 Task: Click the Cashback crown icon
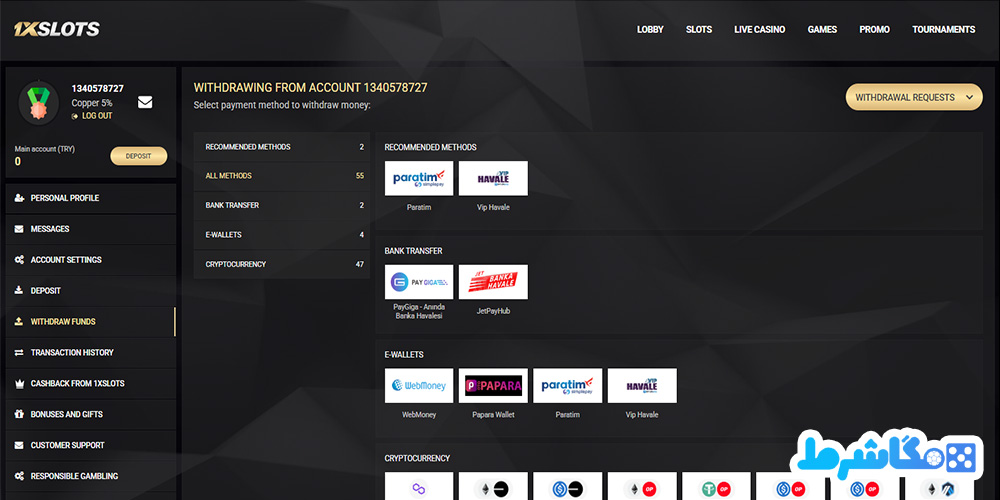19,383
